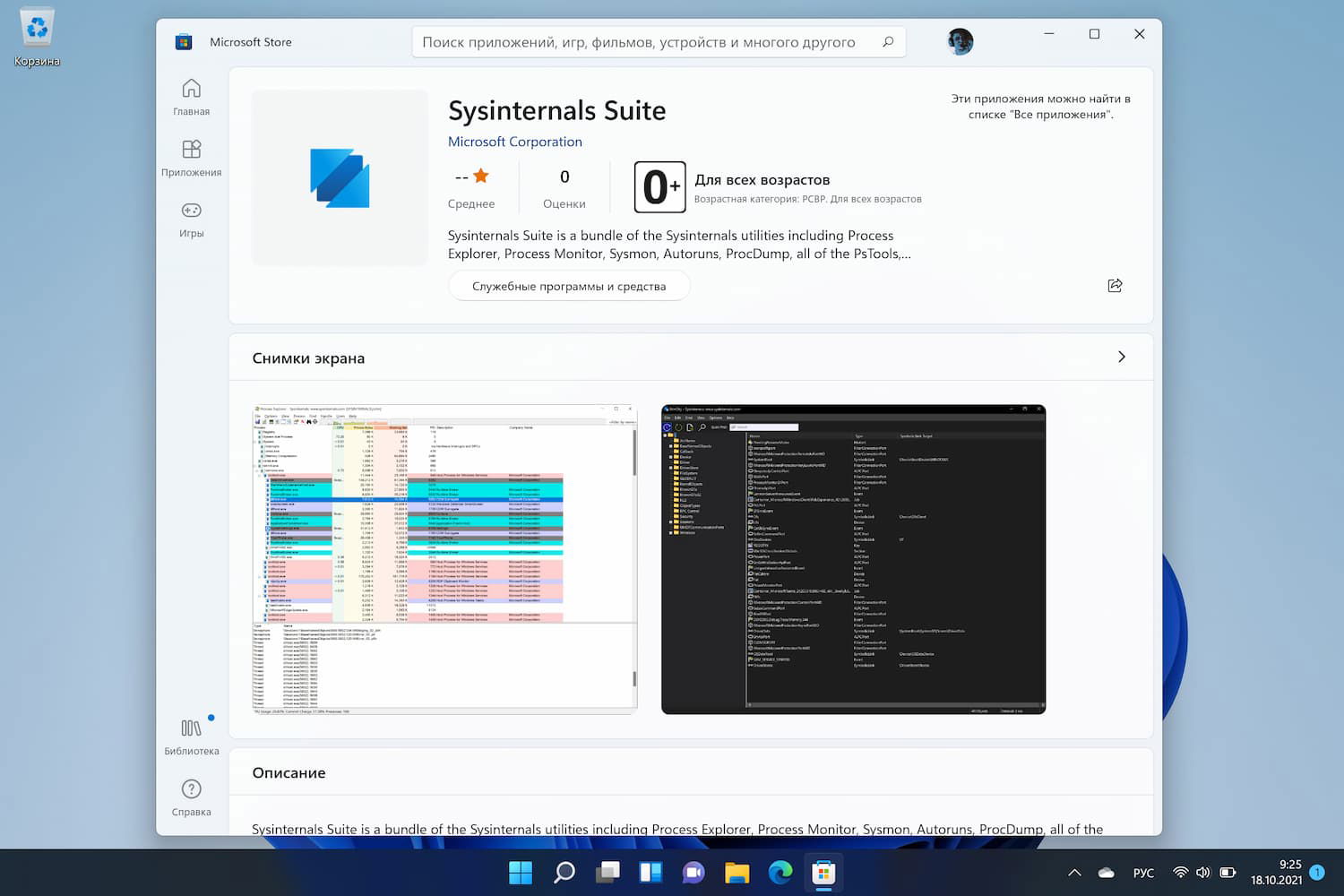The width and height of the screenshot is (1344, 896).
Task: Open taskbar Search
Action: pos(564,873)
